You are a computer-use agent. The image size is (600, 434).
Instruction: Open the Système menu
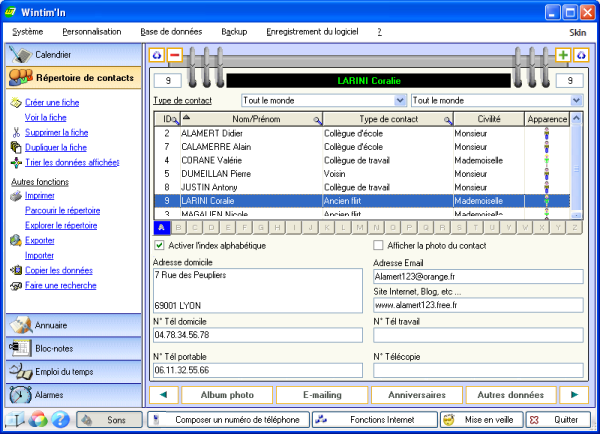[28, 32]
